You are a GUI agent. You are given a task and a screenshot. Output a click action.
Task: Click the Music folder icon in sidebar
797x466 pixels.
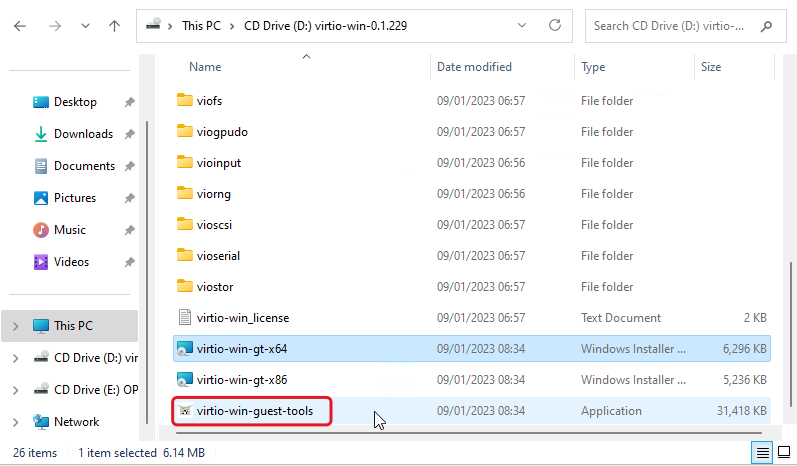click(x=41, y=230)
